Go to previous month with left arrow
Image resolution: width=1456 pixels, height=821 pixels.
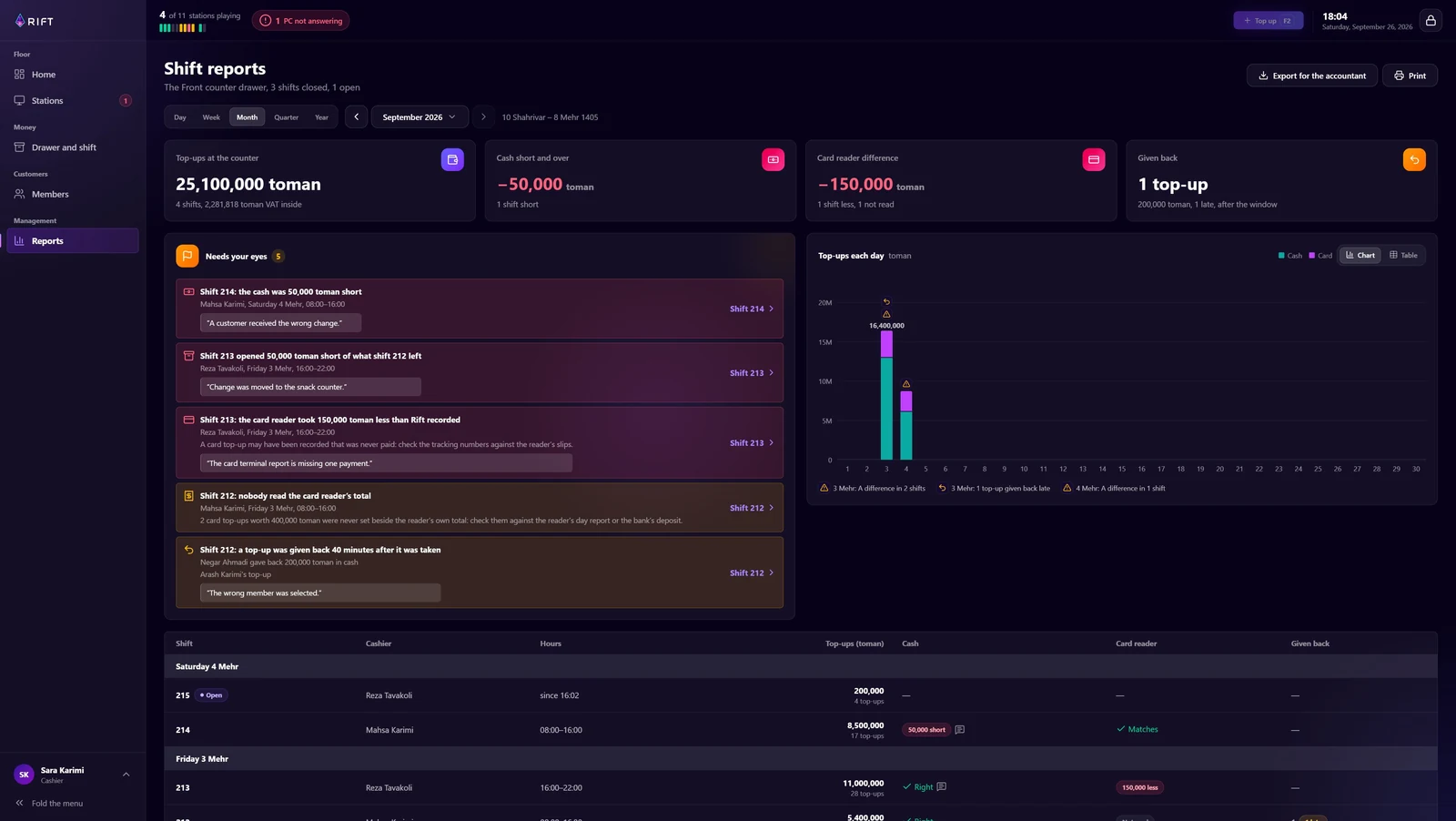tap(357, 117)
